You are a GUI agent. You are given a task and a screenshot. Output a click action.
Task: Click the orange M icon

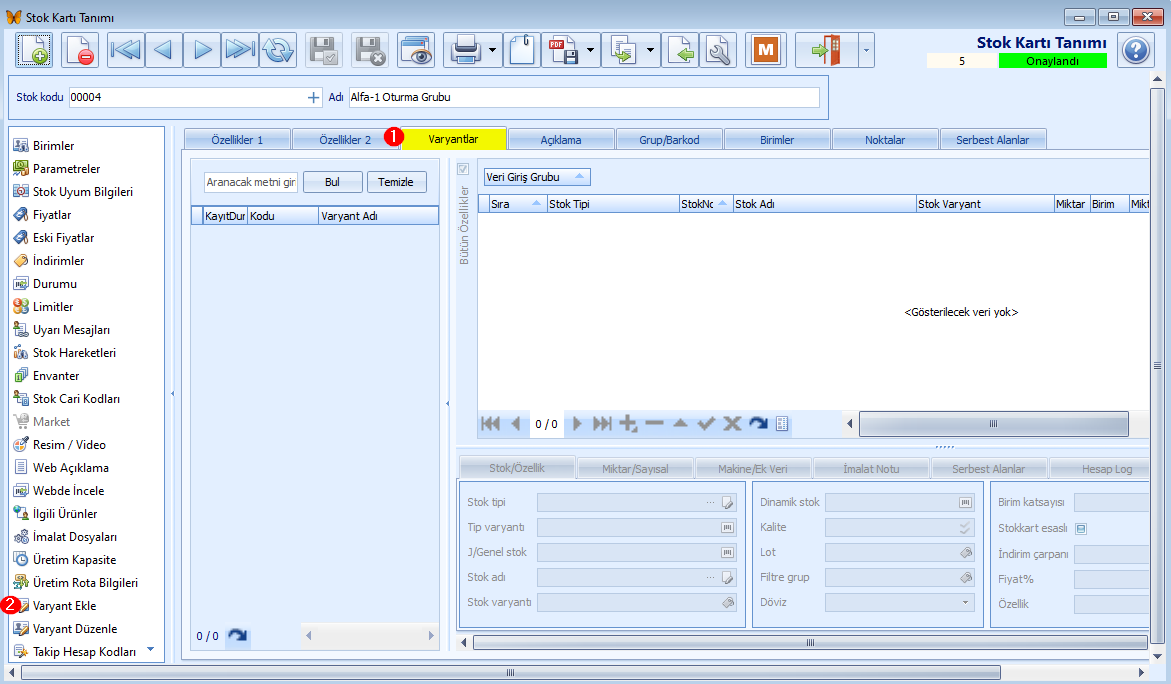click(x=766, y=50)
